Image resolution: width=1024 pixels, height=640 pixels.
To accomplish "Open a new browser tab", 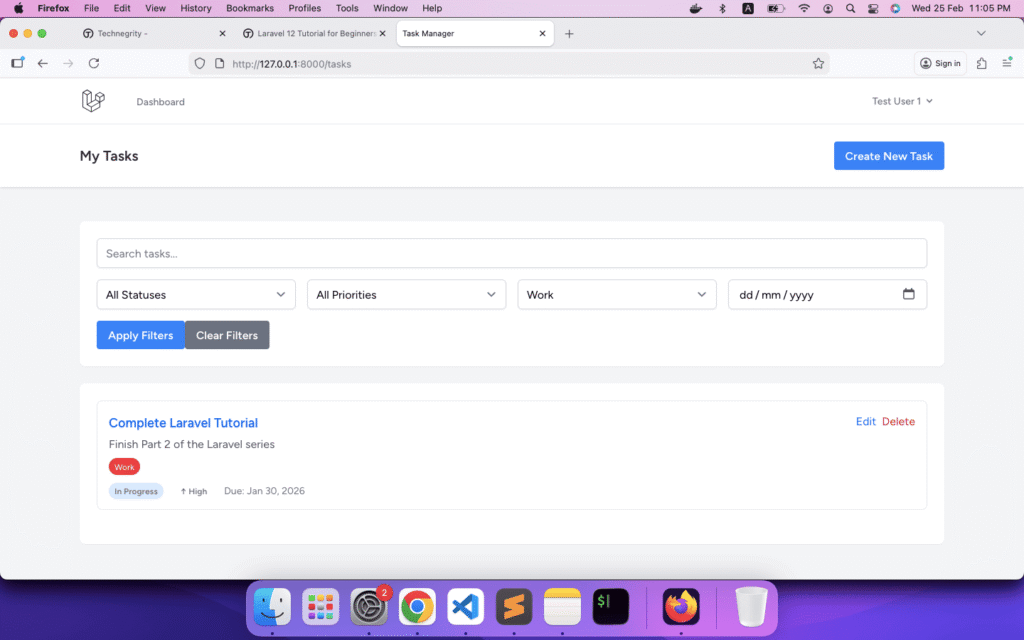I will [569, 33].
